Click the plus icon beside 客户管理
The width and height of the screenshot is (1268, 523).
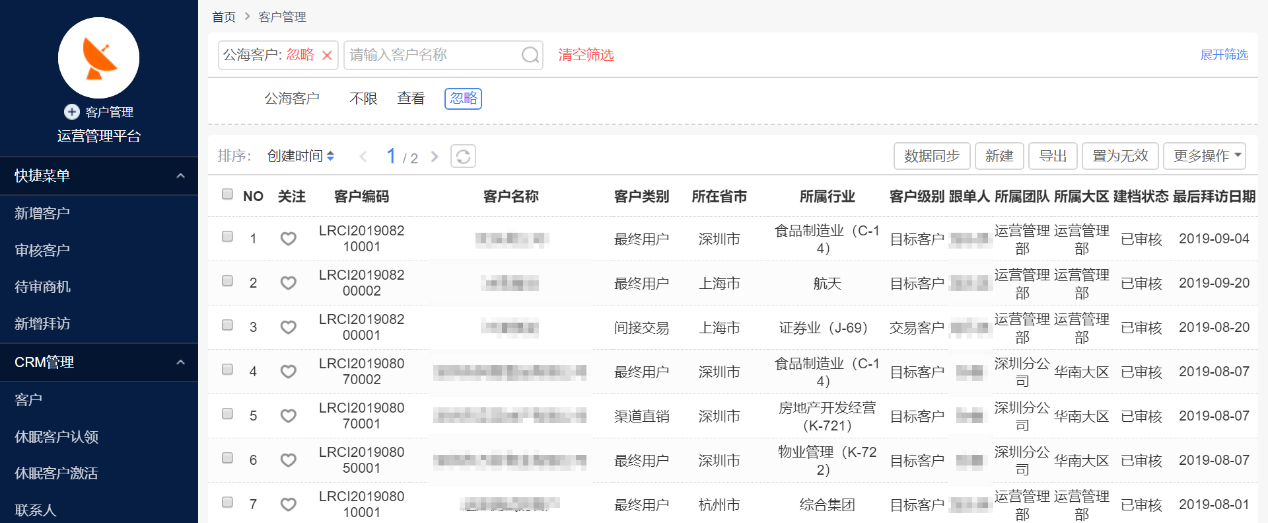coord(71,112)
